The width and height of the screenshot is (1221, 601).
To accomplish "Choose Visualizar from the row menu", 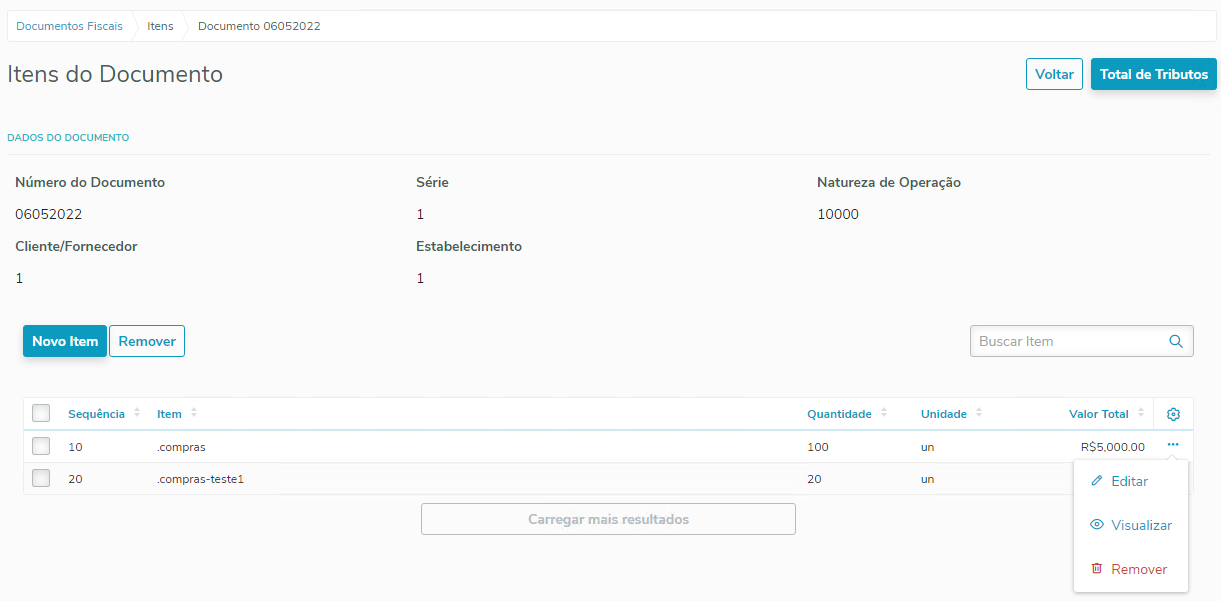I will tap(1141, 525).
